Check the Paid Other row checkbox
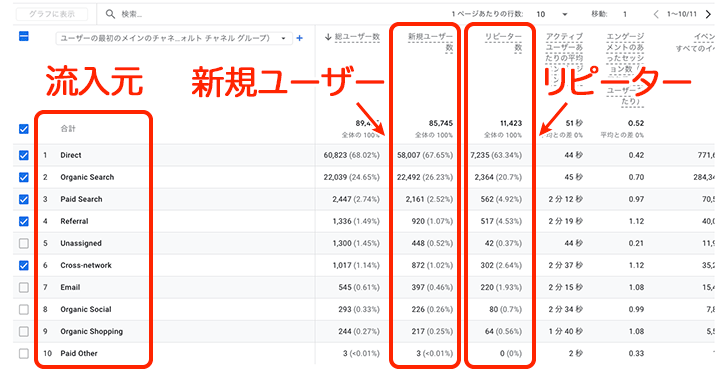This screenshot has height=375, width=728. pos(24,353)
